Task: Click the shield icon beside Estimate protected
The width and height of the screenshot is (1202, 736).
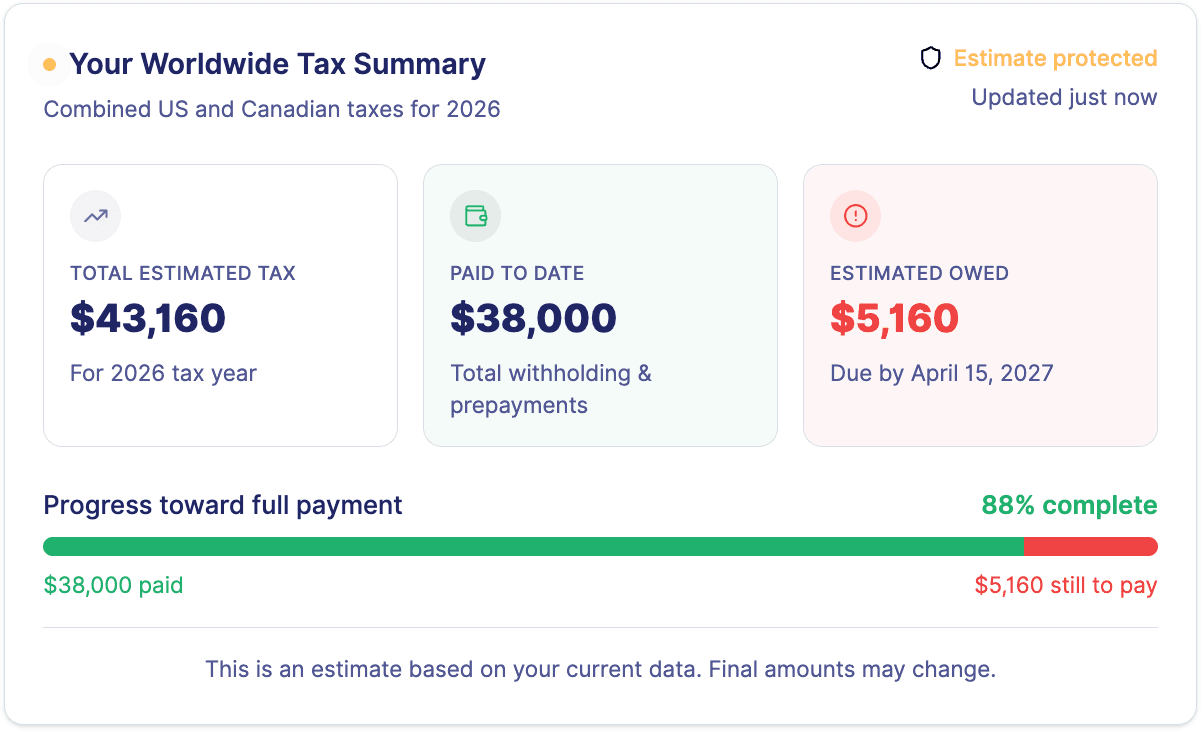Action: coord(931,59)
